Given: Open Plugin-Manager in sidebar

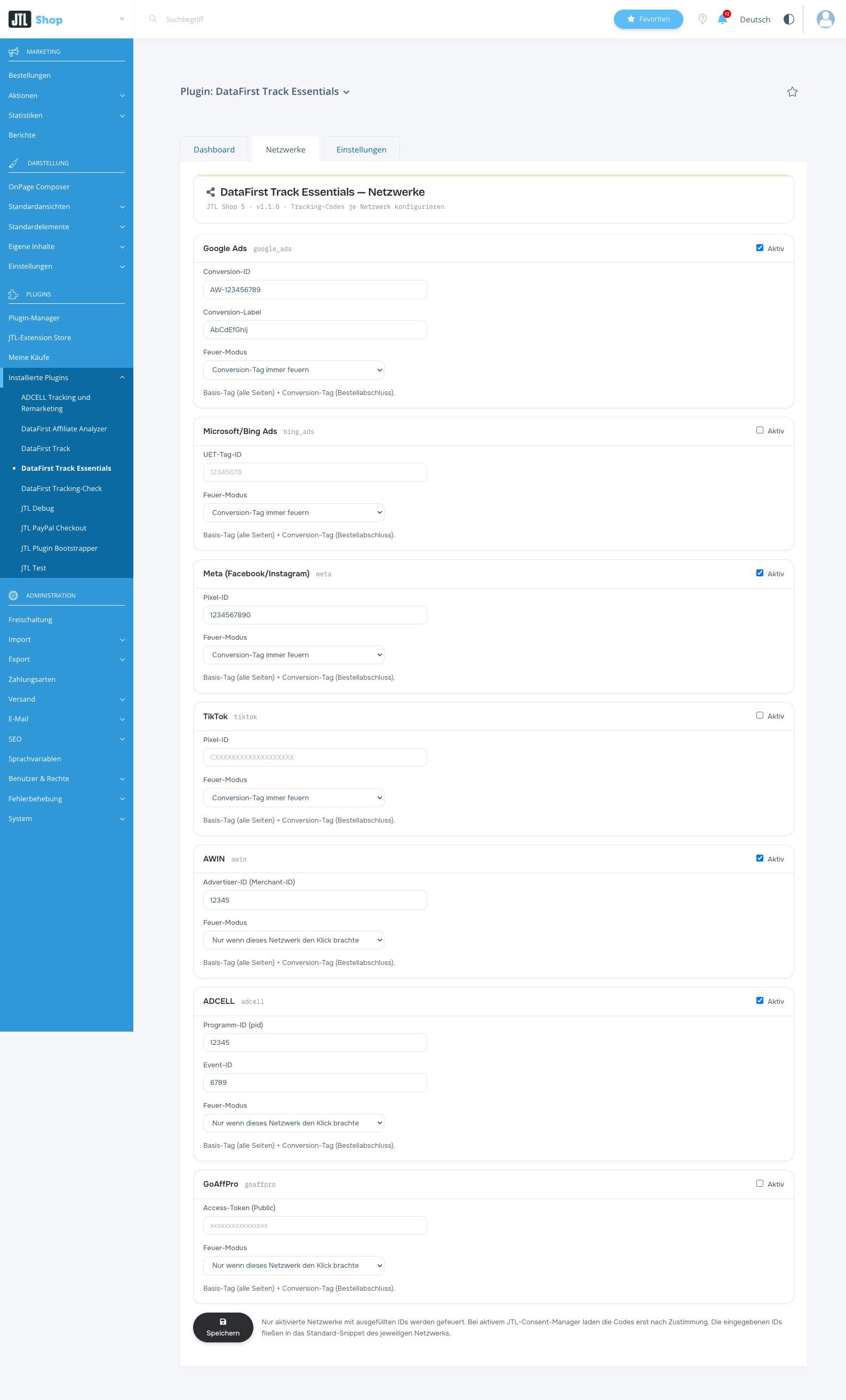Looking at the screenshot, I should (x=34, y=318).
